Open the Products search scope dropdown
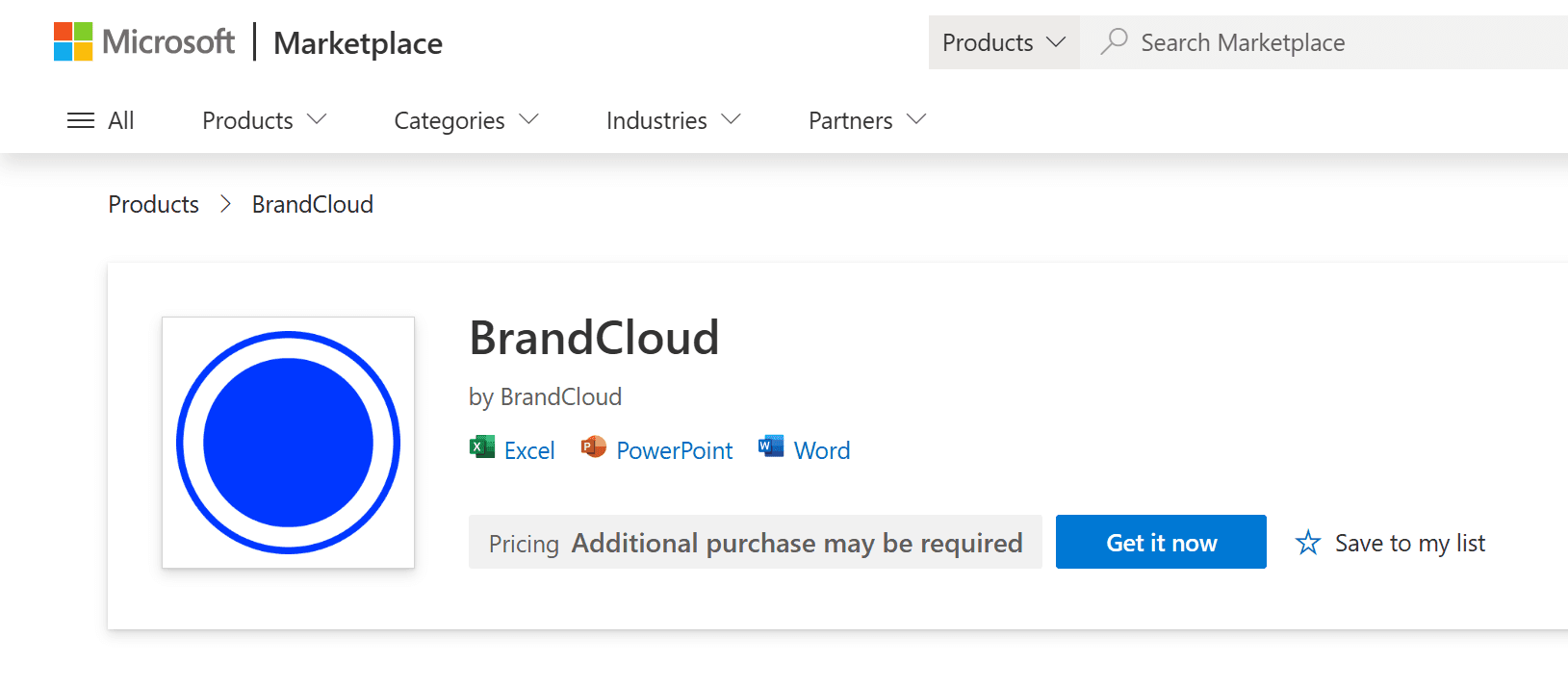The height and width of the screenshot is (688, 1568). point(1004,42)
